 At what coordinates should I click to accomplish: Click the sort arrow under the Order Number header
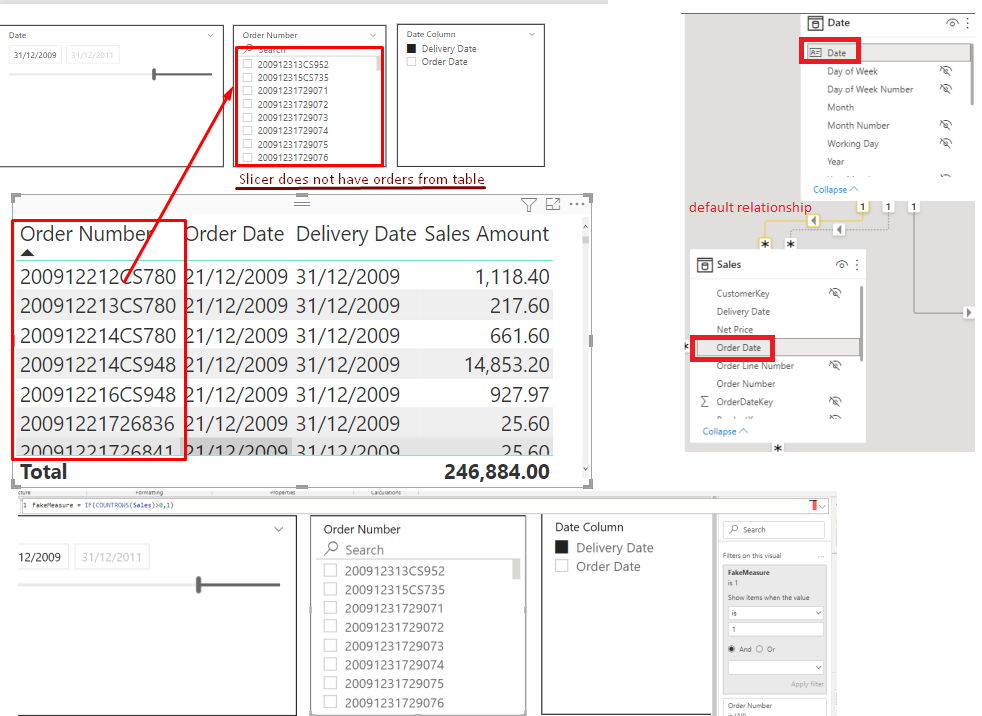27,253
